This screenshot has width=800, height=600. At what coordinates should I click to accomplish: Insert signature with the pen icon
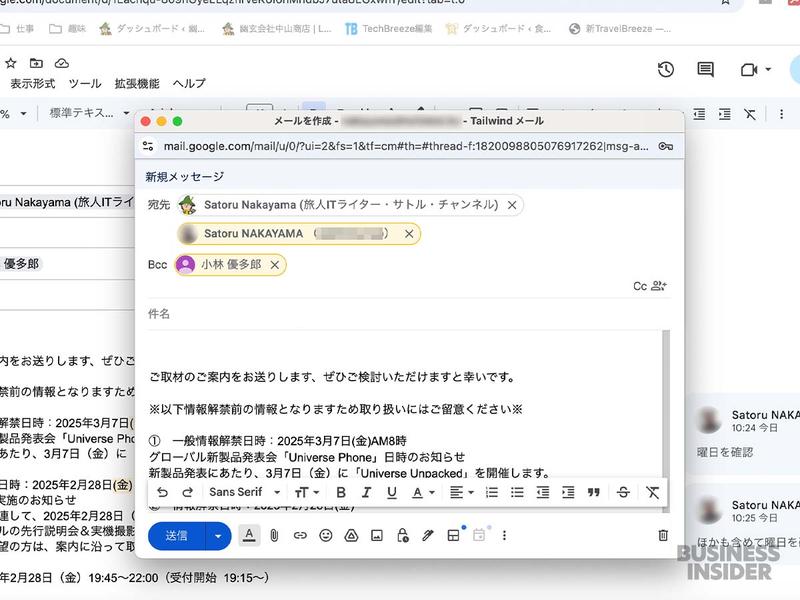[x=428, y=535]
